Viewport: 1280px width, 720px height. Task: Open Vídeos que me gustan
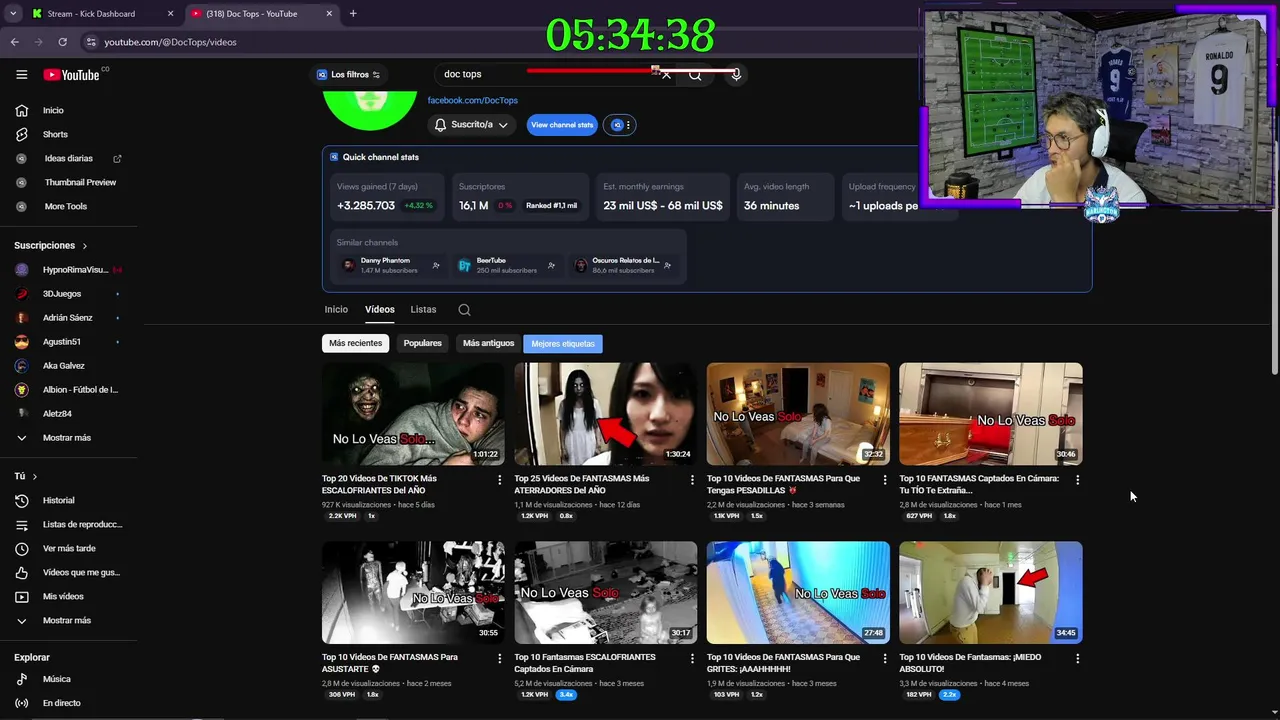click(80, 572)
